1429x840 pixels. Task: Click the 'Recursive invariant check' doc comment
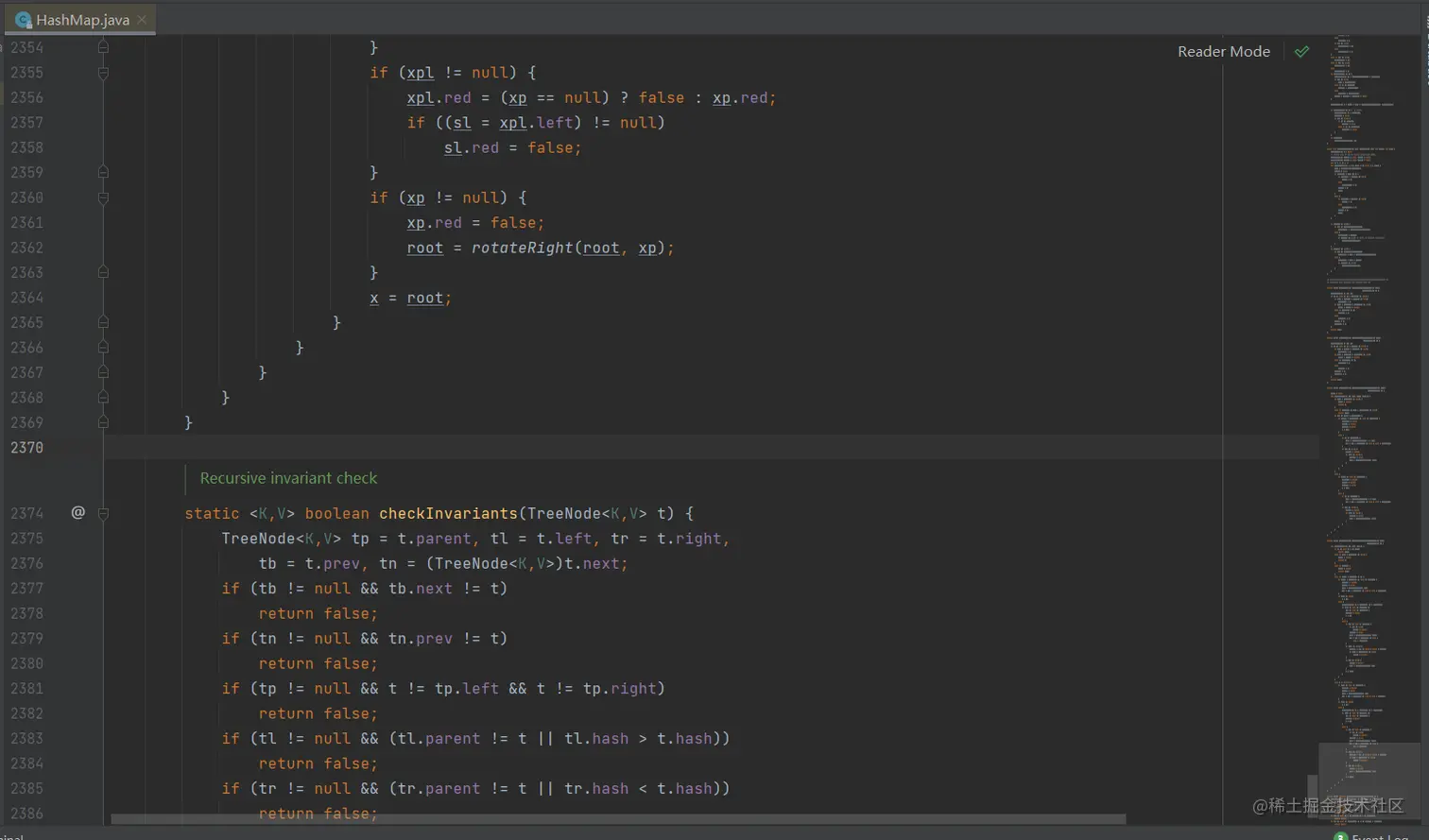[288, 478]
